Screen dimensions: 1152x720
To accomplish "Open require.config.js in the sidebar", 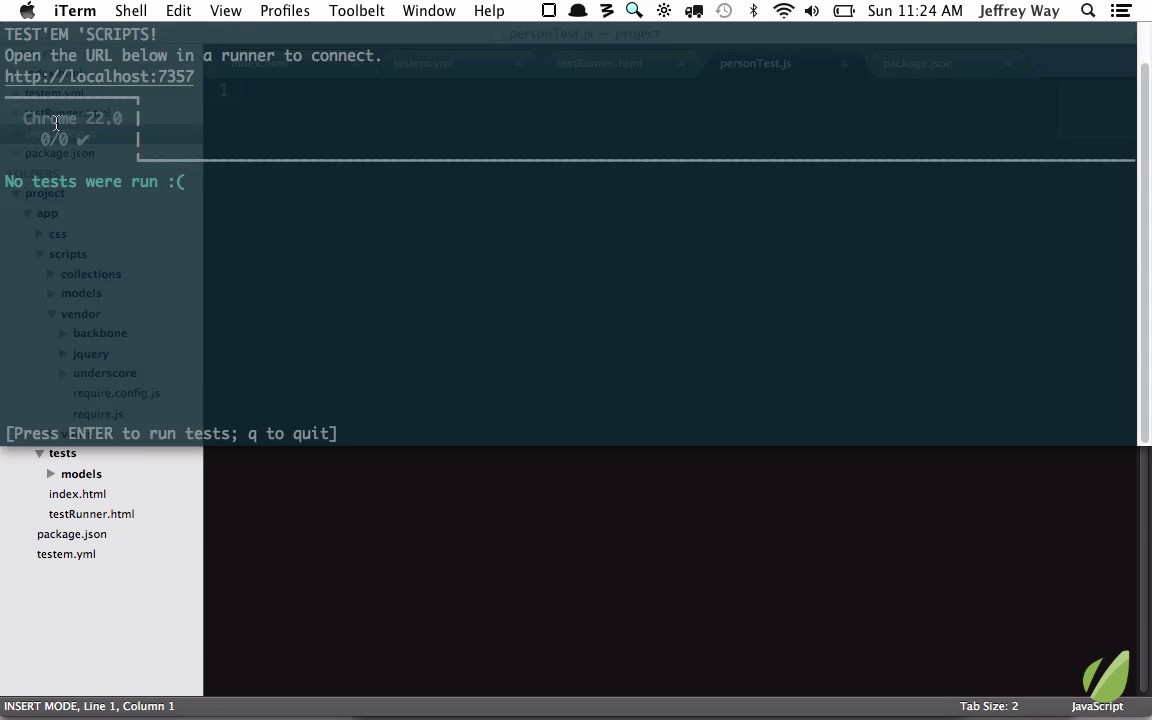I will [116, 393].
